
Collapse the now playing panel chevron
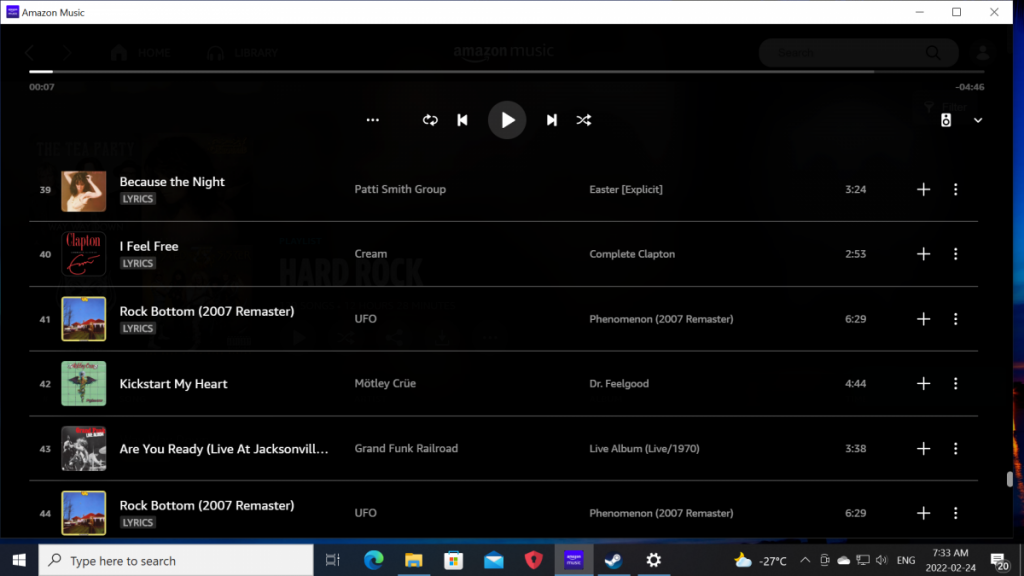tap(978, 120)
